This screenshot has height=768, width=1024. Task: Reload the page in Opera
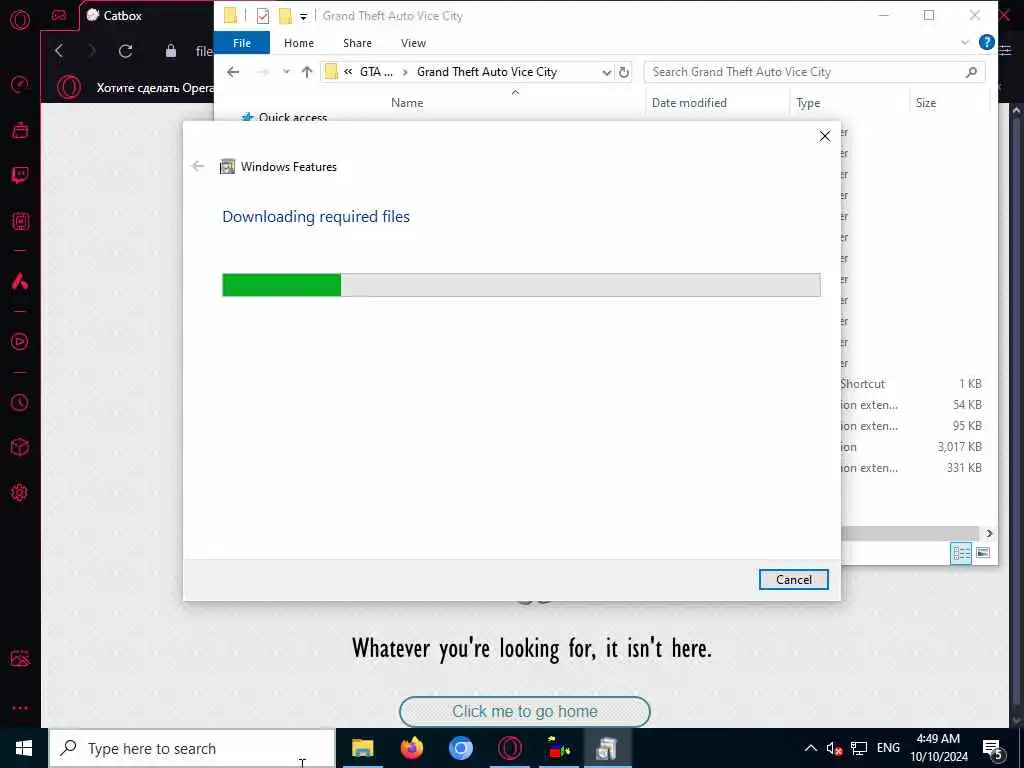pos(125,51)
